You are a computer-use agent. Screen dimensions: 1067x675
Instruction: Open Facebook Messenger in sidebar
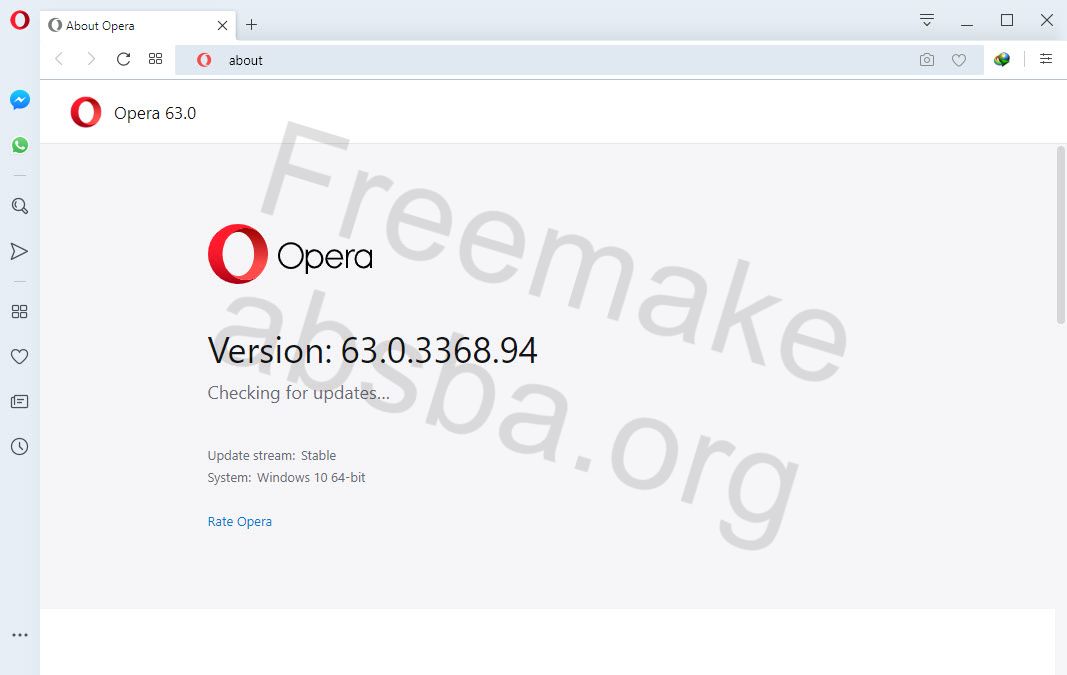20,100
